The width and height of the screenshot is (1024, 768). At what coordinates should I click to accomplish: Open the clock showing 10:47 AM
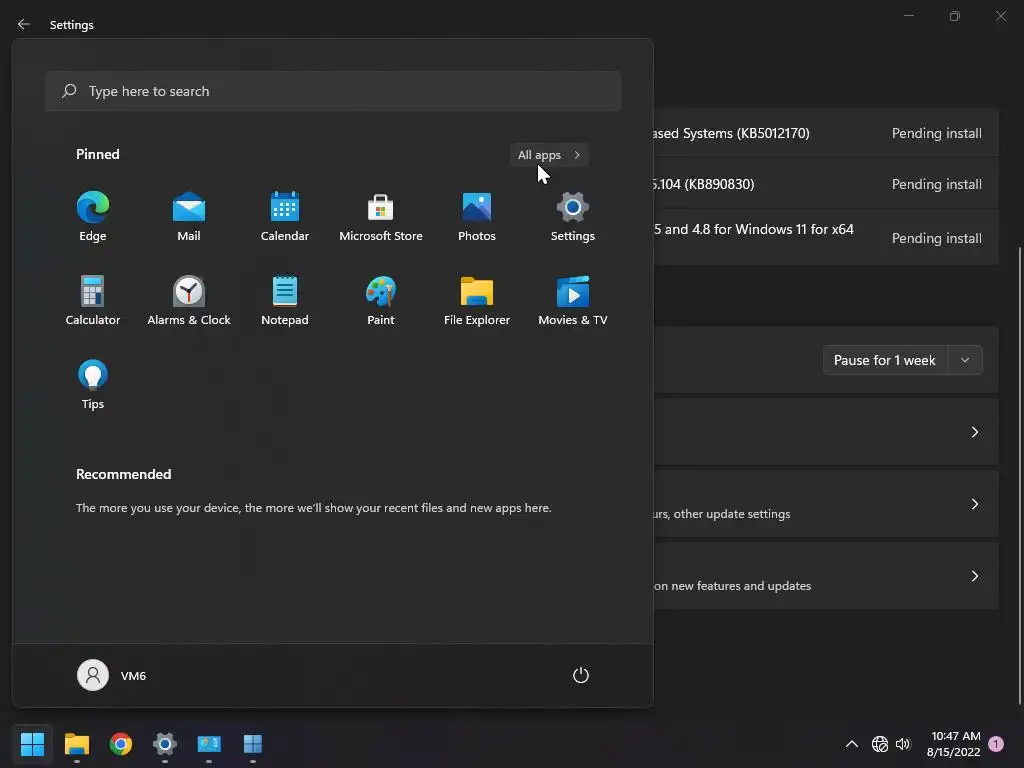point(953,744)
